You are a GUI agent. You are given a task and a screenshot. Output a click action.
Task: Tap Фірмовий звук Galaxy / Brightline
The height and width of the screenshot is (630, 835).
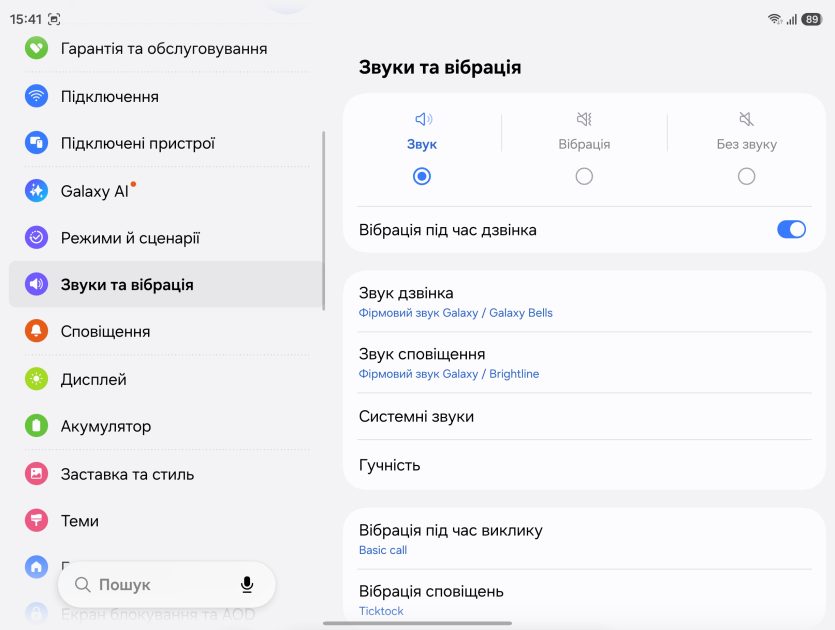tap(448, 374)
